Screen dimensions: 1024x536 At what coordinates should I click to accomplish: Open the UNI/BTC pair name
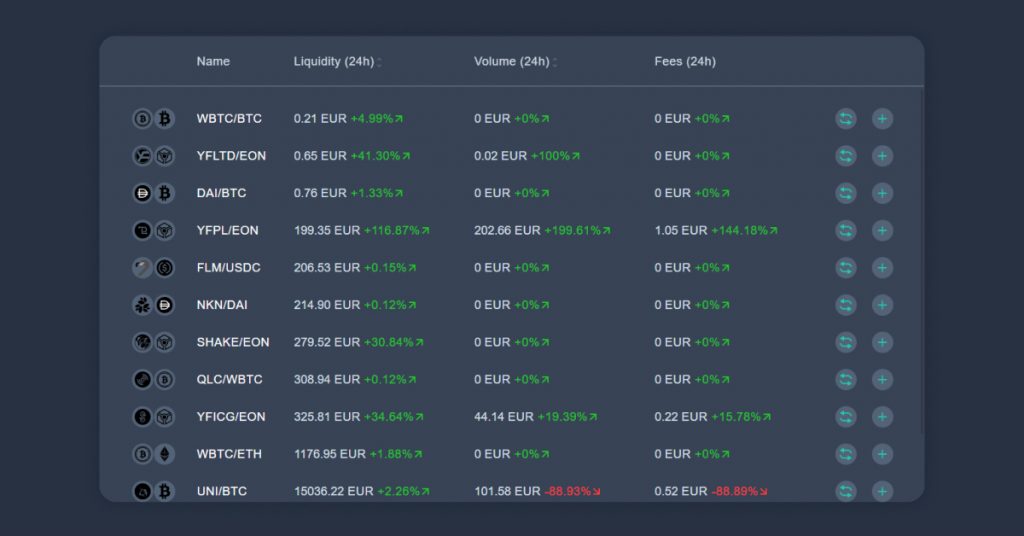pyautogui.click(x=222, y=491)
